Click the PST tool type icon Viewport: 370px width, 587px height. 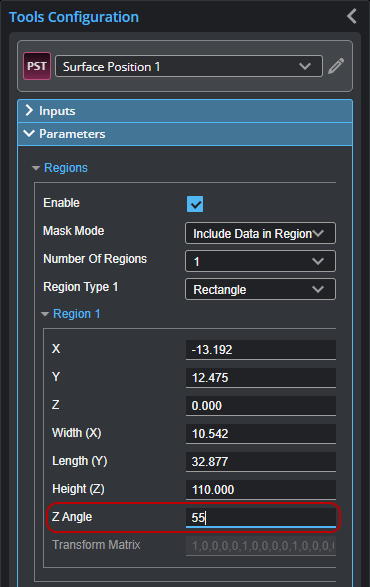click(x=37, y=66)
